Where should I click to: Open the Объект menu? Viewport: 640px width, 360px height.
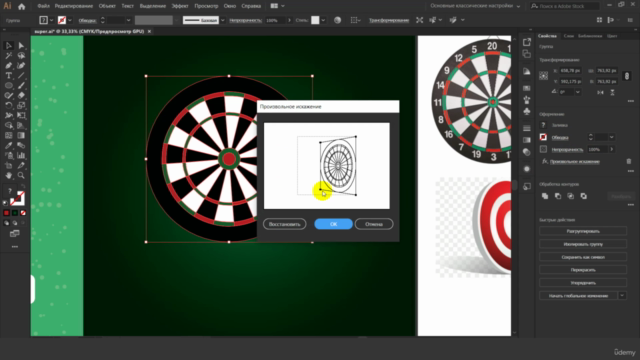pyautogui.click(x=107, y=6)
